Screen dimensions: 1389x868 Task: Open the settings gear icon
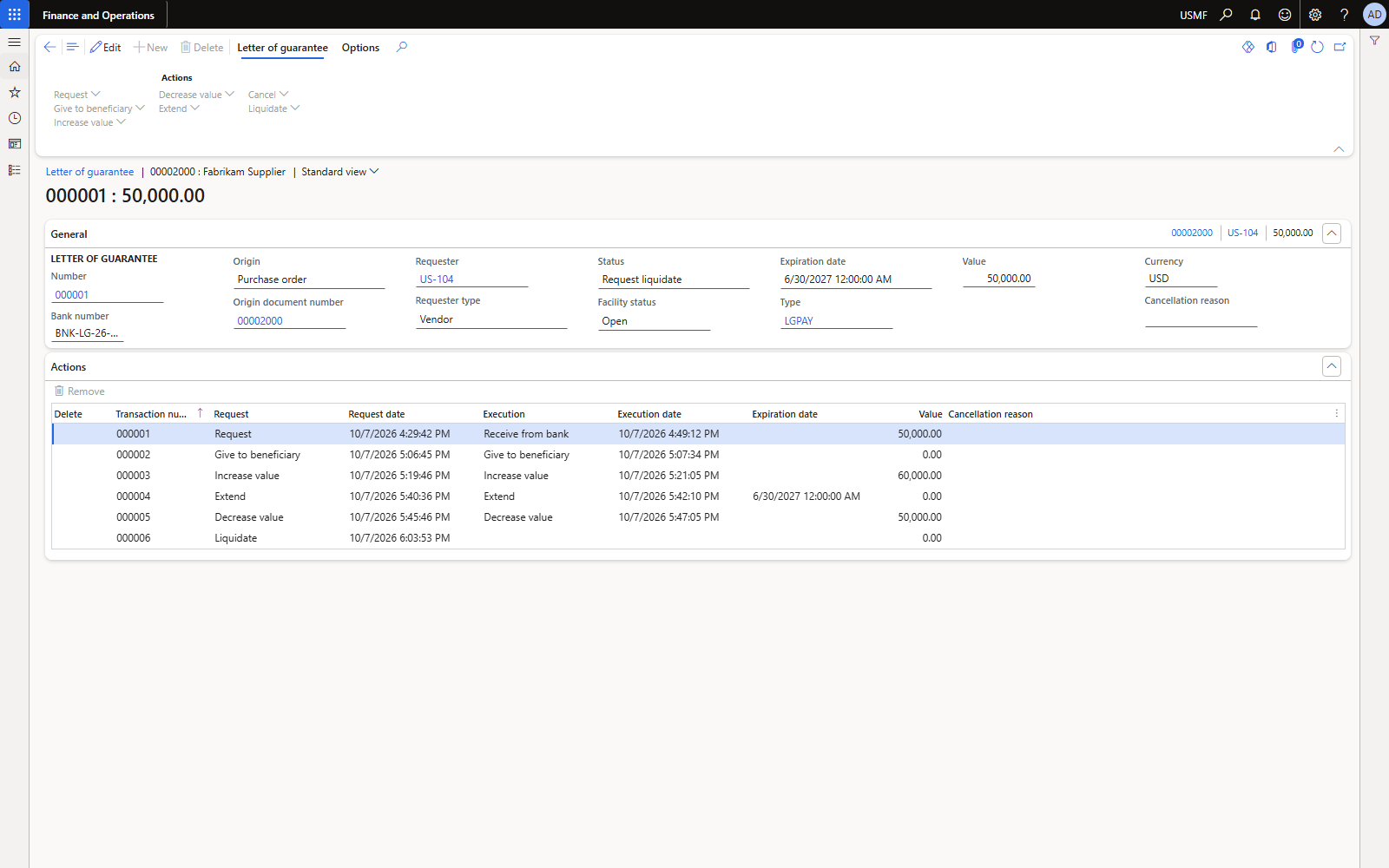pos(1315,15)
